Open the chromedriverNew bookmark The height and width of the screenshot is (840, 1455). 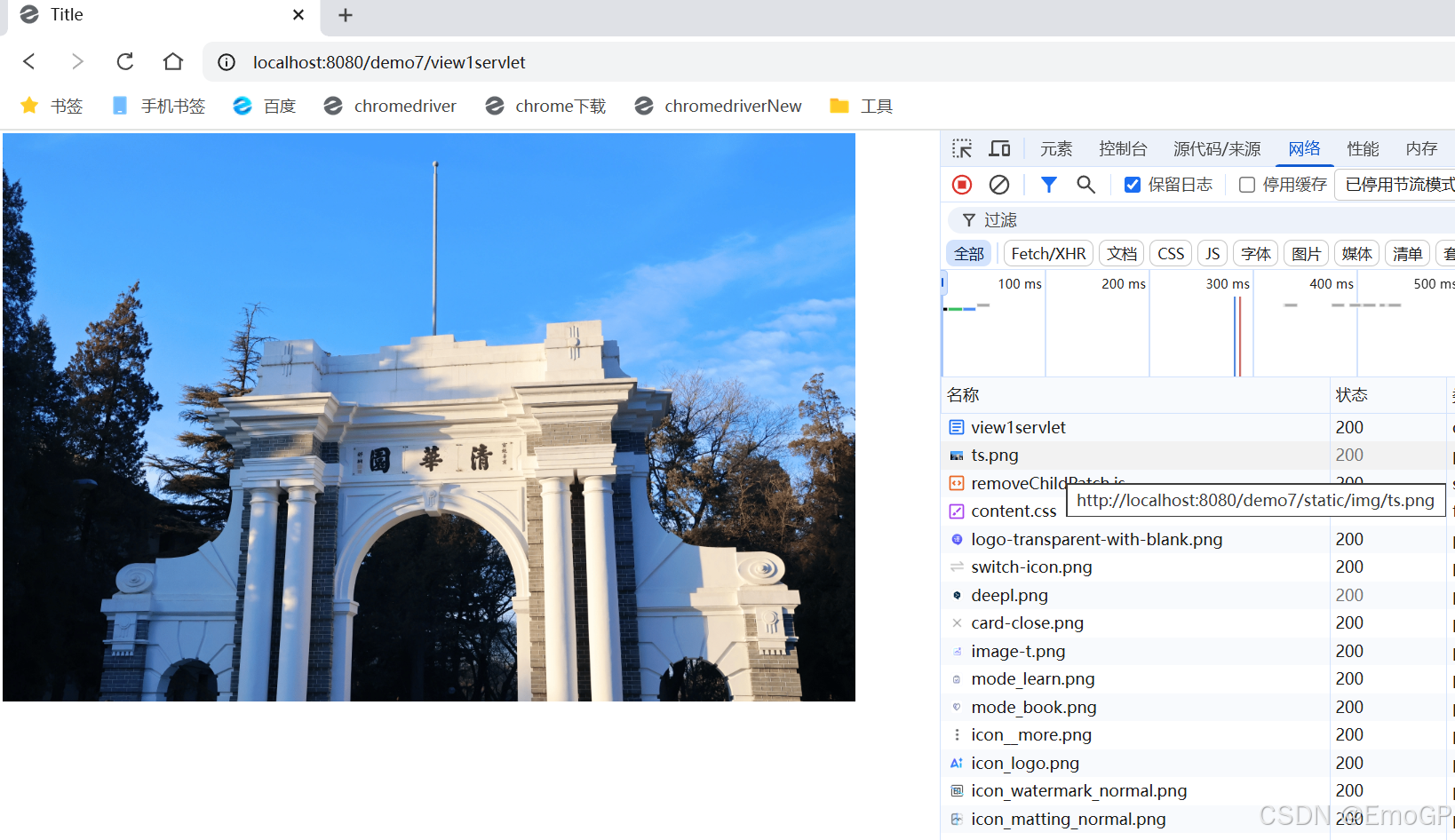718,106
